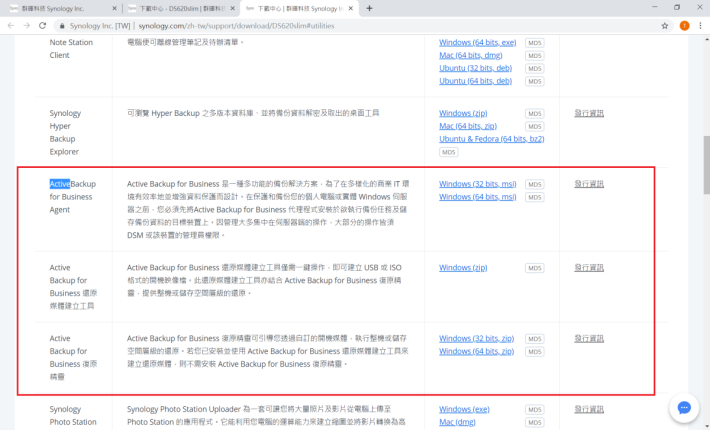Download Note Station Client Windows 64 bits exe
The width and height of the screenshot is (710, 430).
(477, 43)
